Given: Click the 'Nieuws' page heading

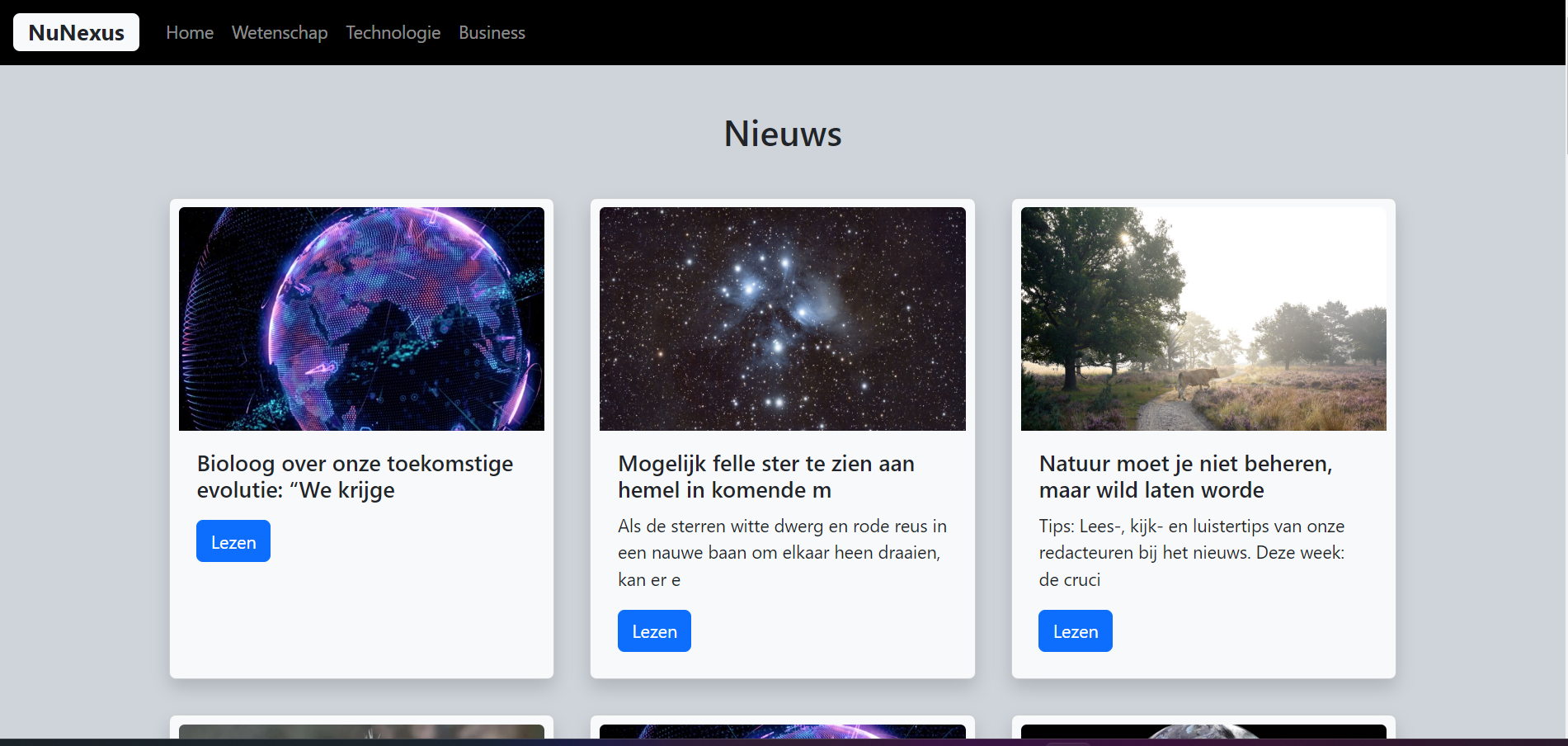Looking at the screenshot, I should tap(783, 134).
